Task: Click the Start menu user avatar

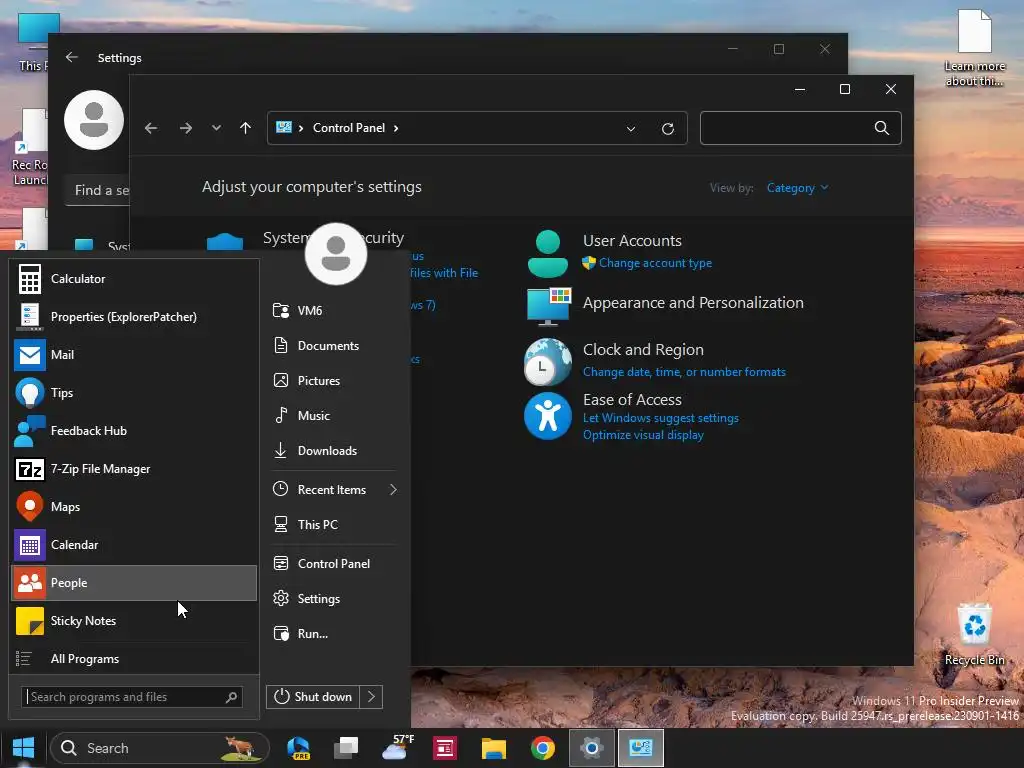Action: coord(336,254)
